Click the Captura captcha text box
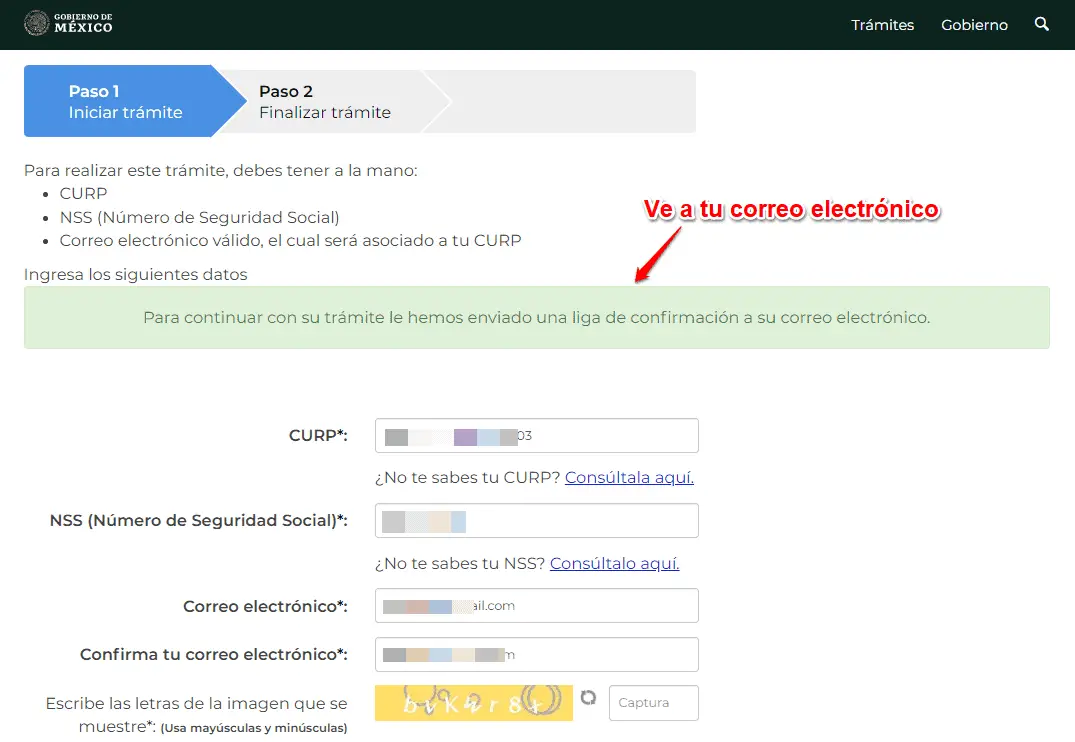 tap(653, 702)
